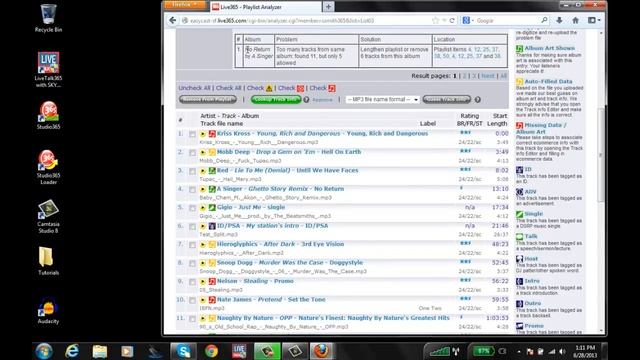Click the green Lookup Track Info button
The width and height of the screenshot is (640, 360).
276,100
